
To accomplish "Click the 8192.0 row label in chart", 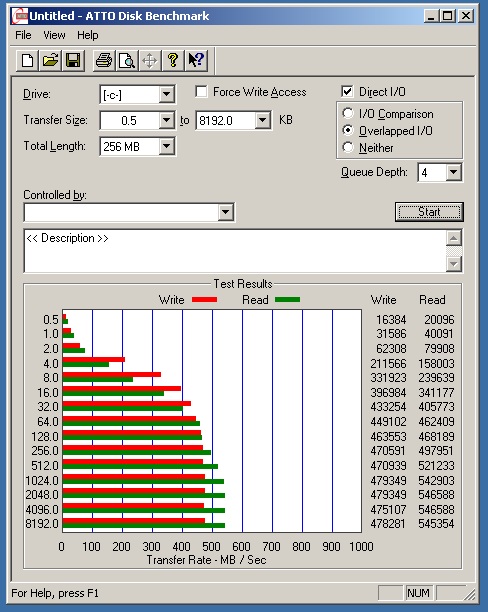I will [42, 523].
